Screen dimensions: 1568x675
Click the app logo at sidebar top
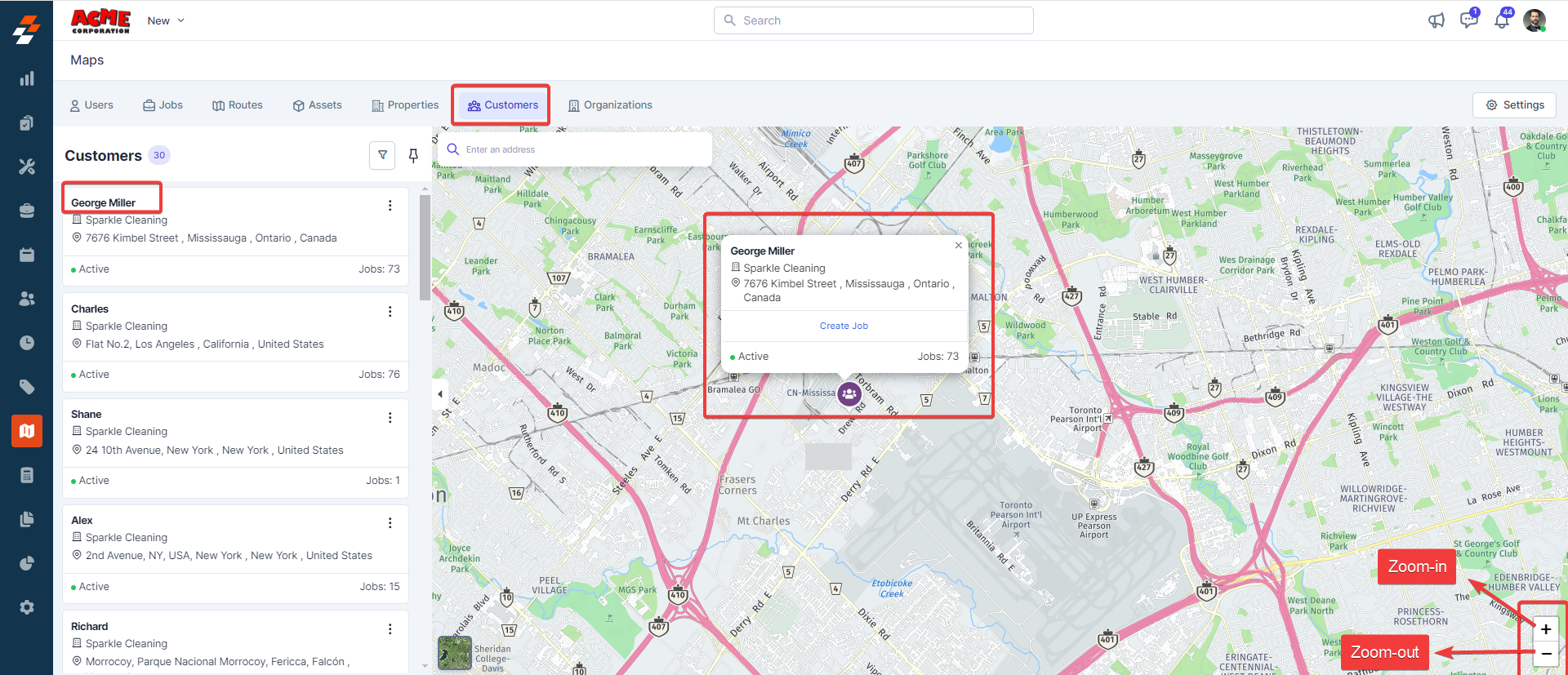coord(26,29)
